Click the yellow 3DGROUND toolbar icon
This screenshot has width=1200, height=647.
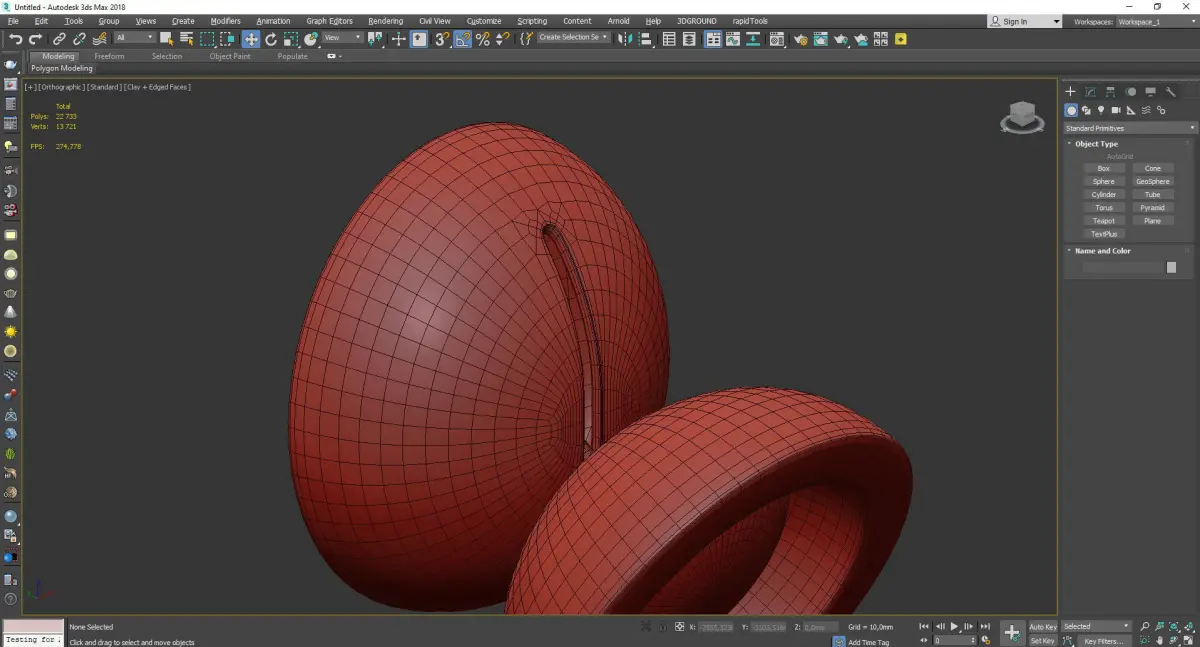901,39
